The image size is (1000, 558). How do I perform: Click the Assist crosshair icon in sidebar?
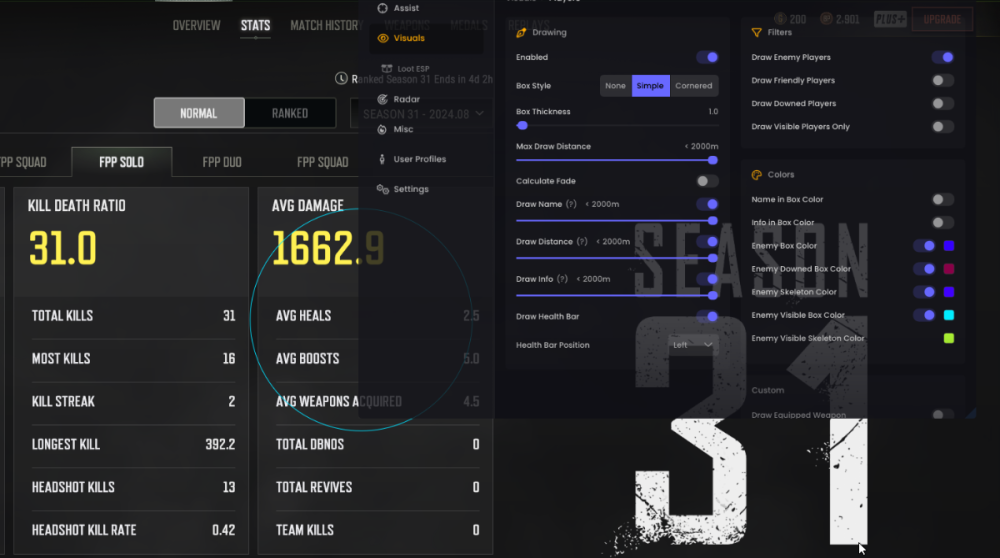pyautogui.click(x=383, y=8)
